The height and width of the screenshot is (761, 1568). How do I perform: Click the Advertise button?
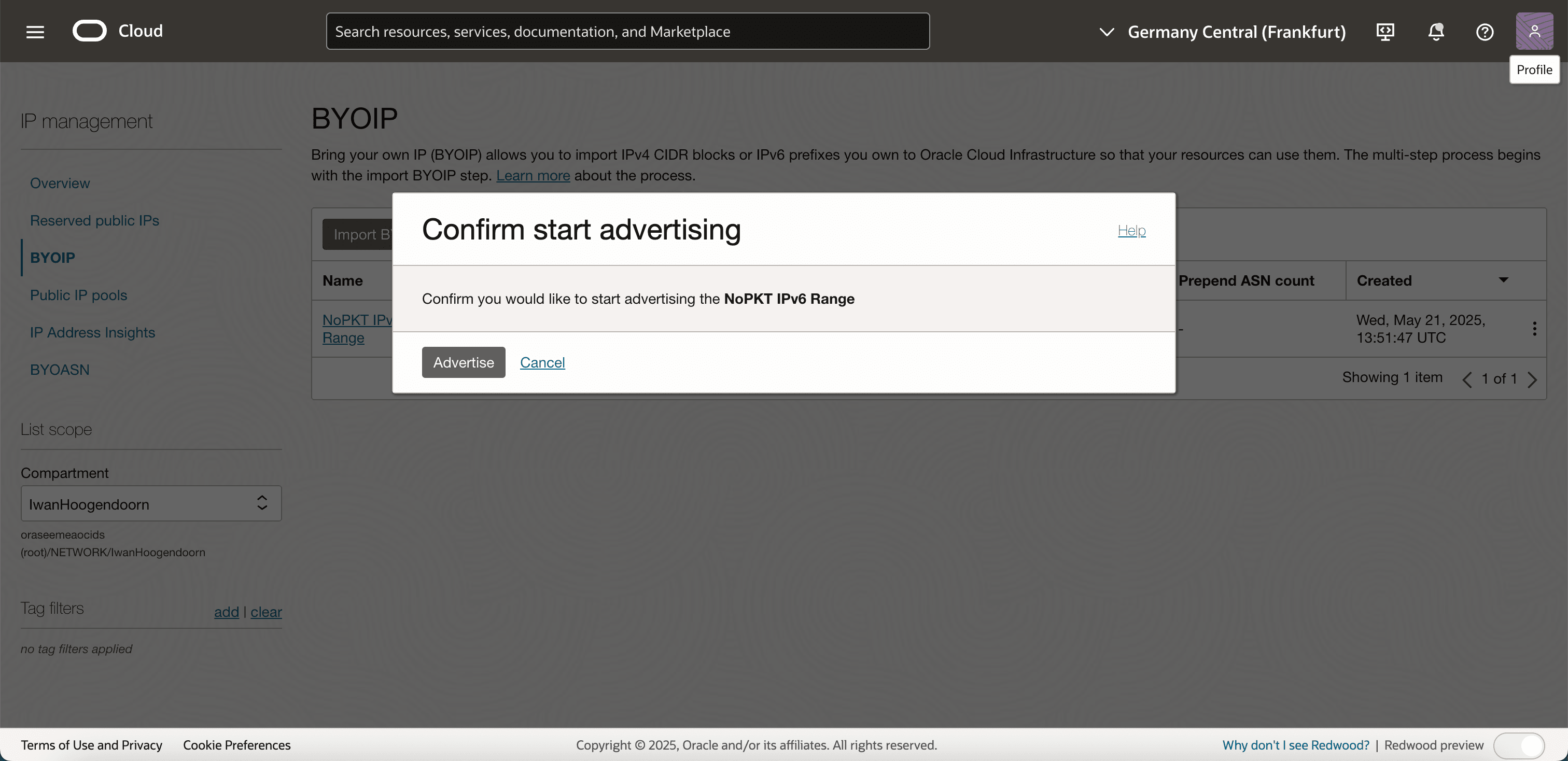[x=463, y=362]
